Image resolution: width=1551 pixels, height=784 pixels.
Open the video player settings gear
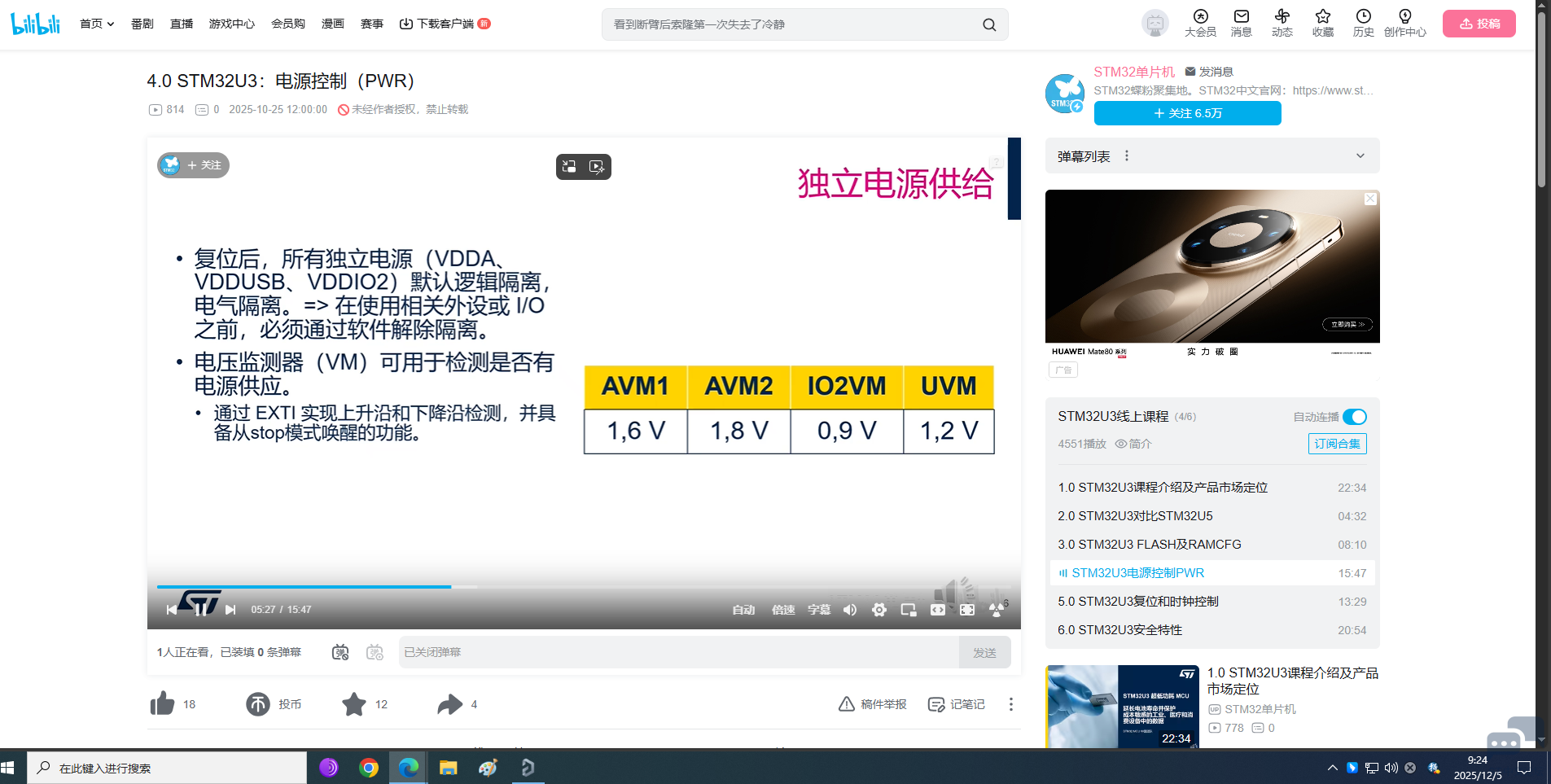point(878,609)
